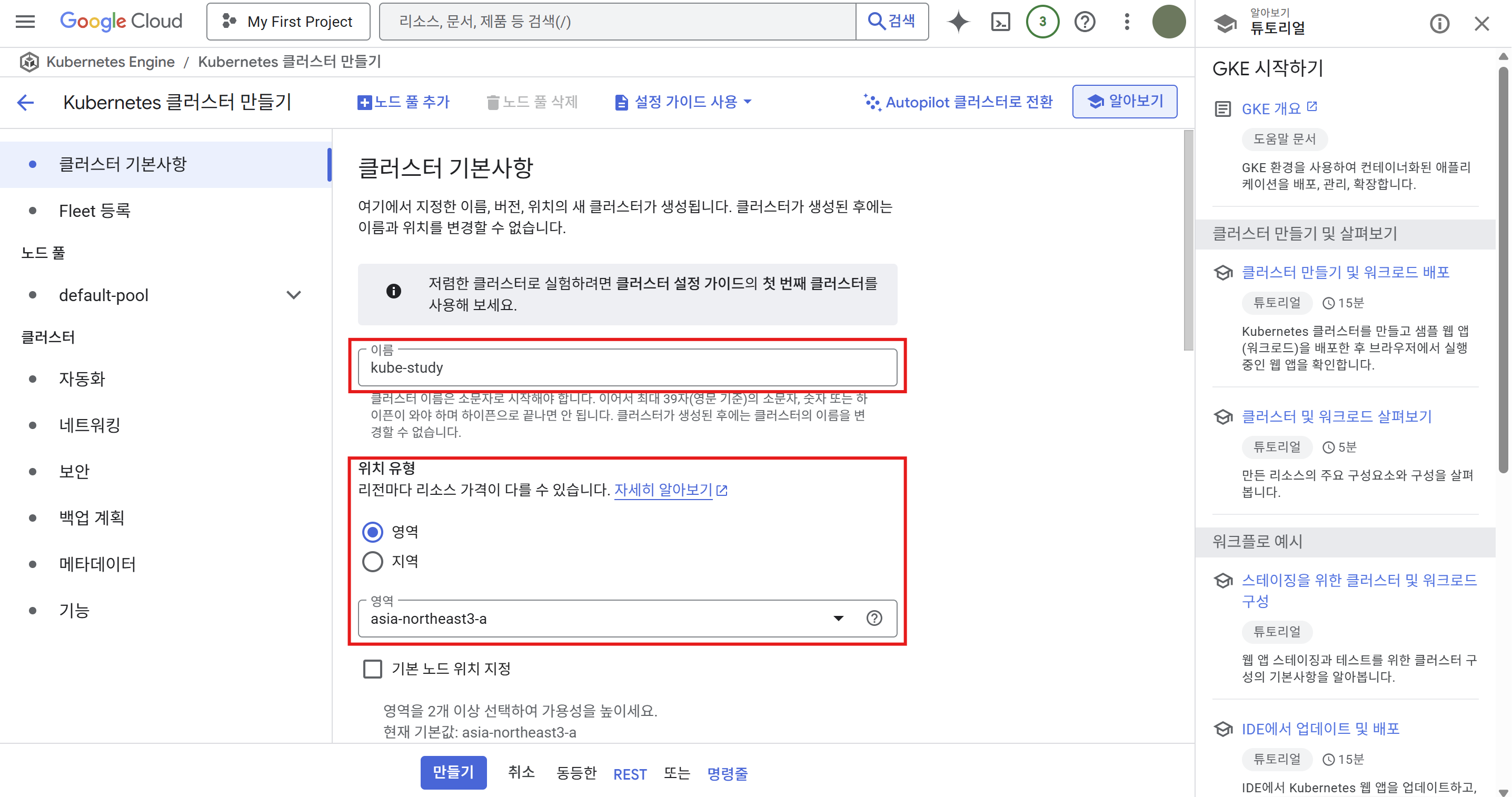Viewport: 1512px width, 797px height.
Task: Open 설정 가이드 사용 dropdown
Action: 683,102
